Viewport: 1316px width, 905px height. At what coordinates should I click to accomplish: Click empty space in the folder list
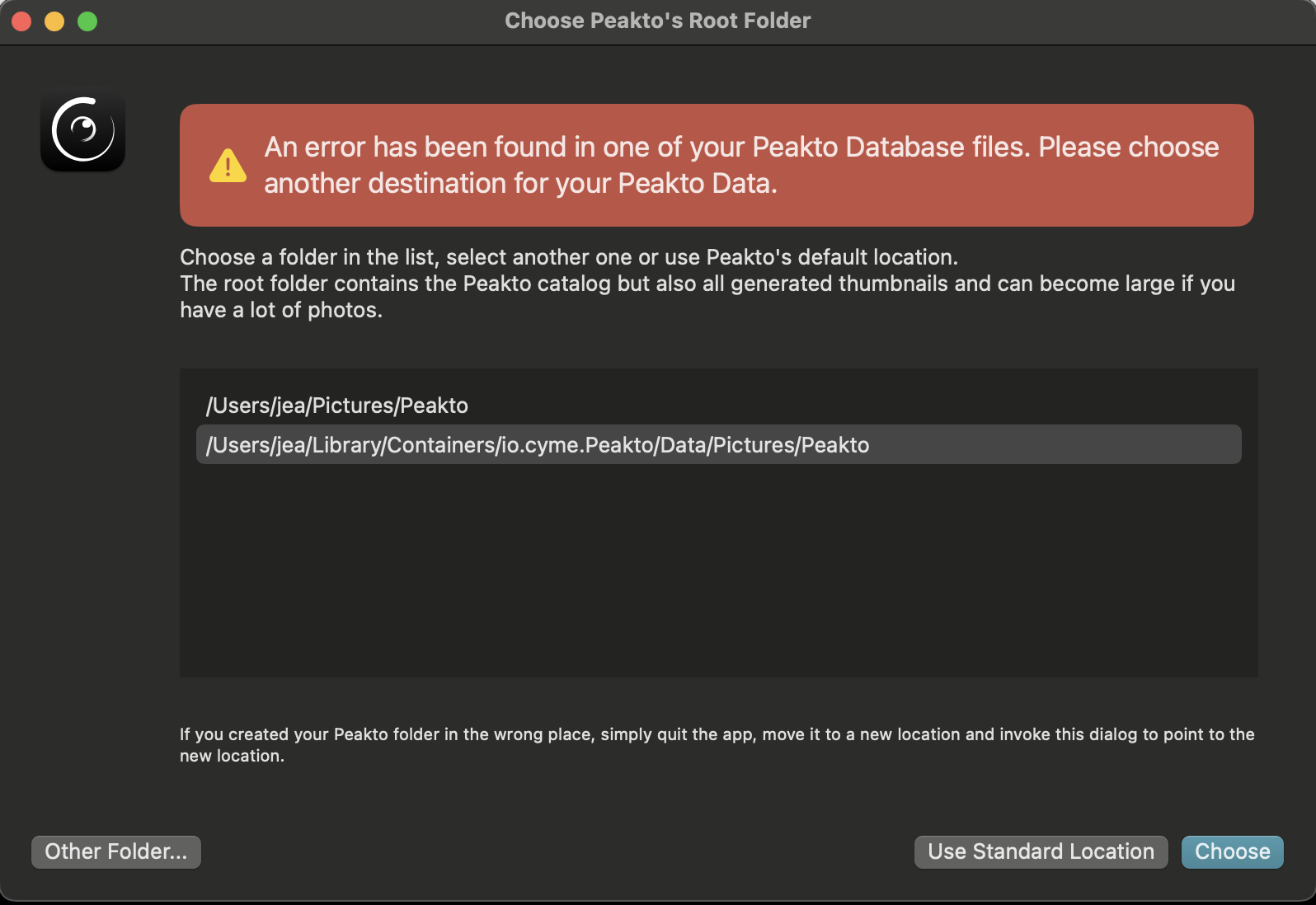tap(718, 569)
